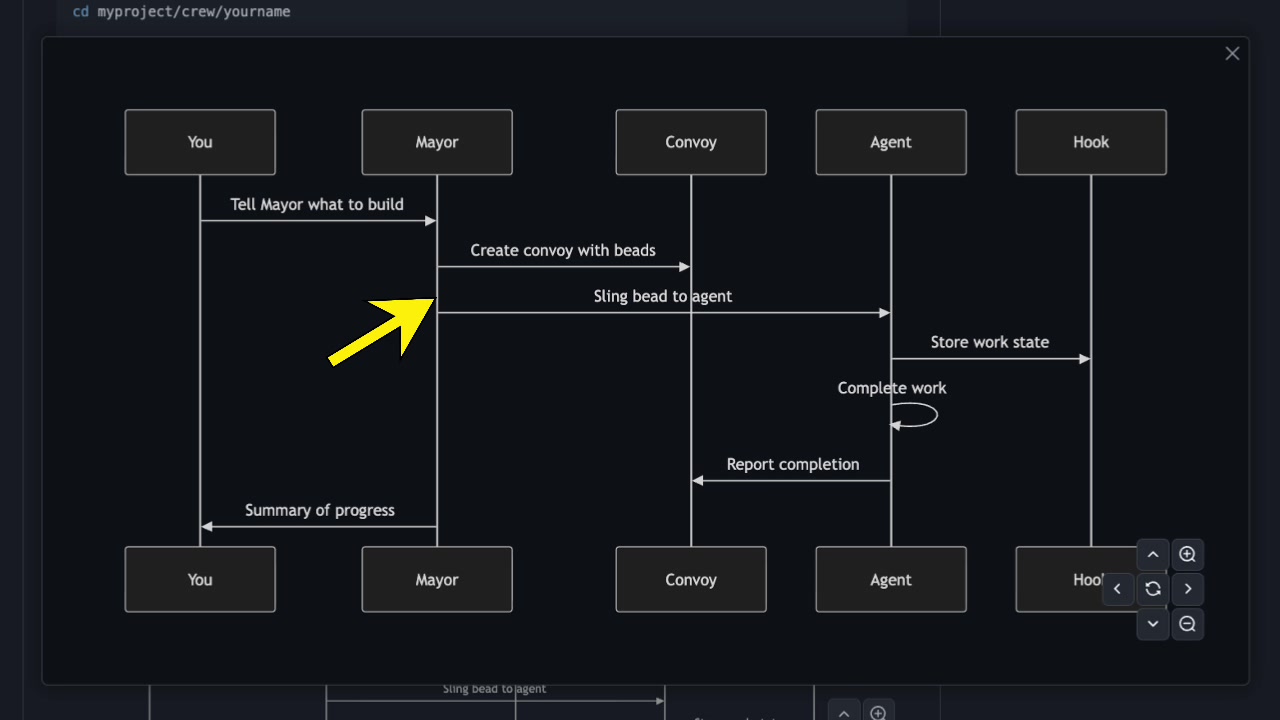Select the Convoy participant box at top

pyautogui.click(x=690, y=142)
